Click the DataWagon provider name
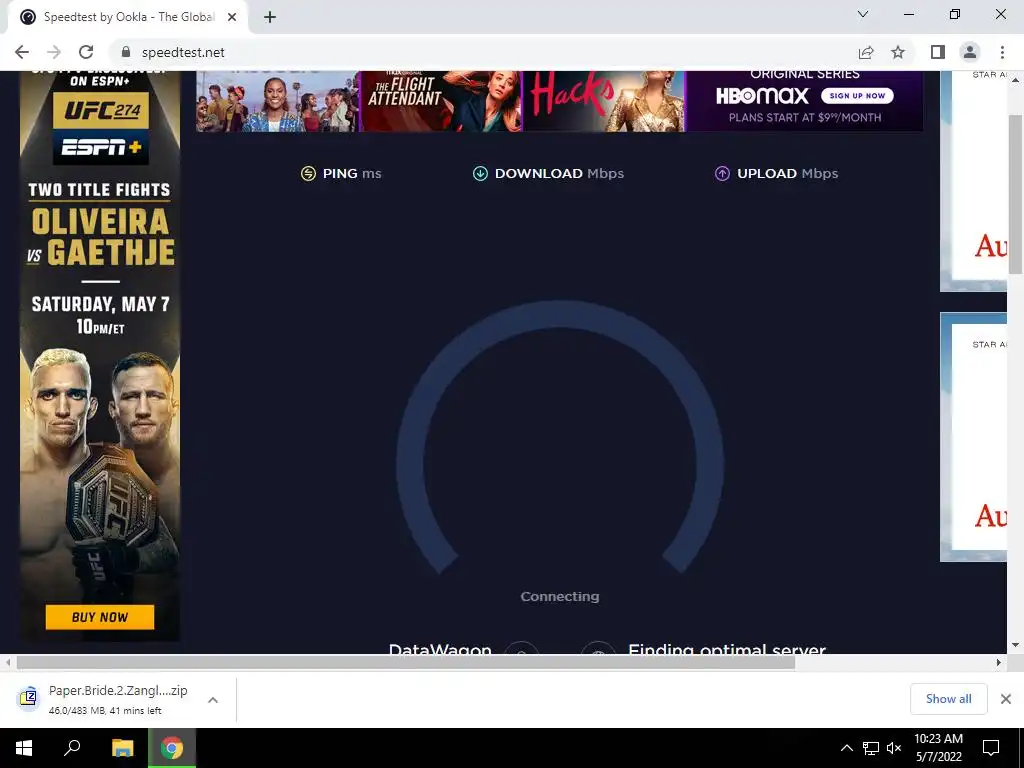The image size is (1024, 768). pyautogui.click(x=440, y=648)
